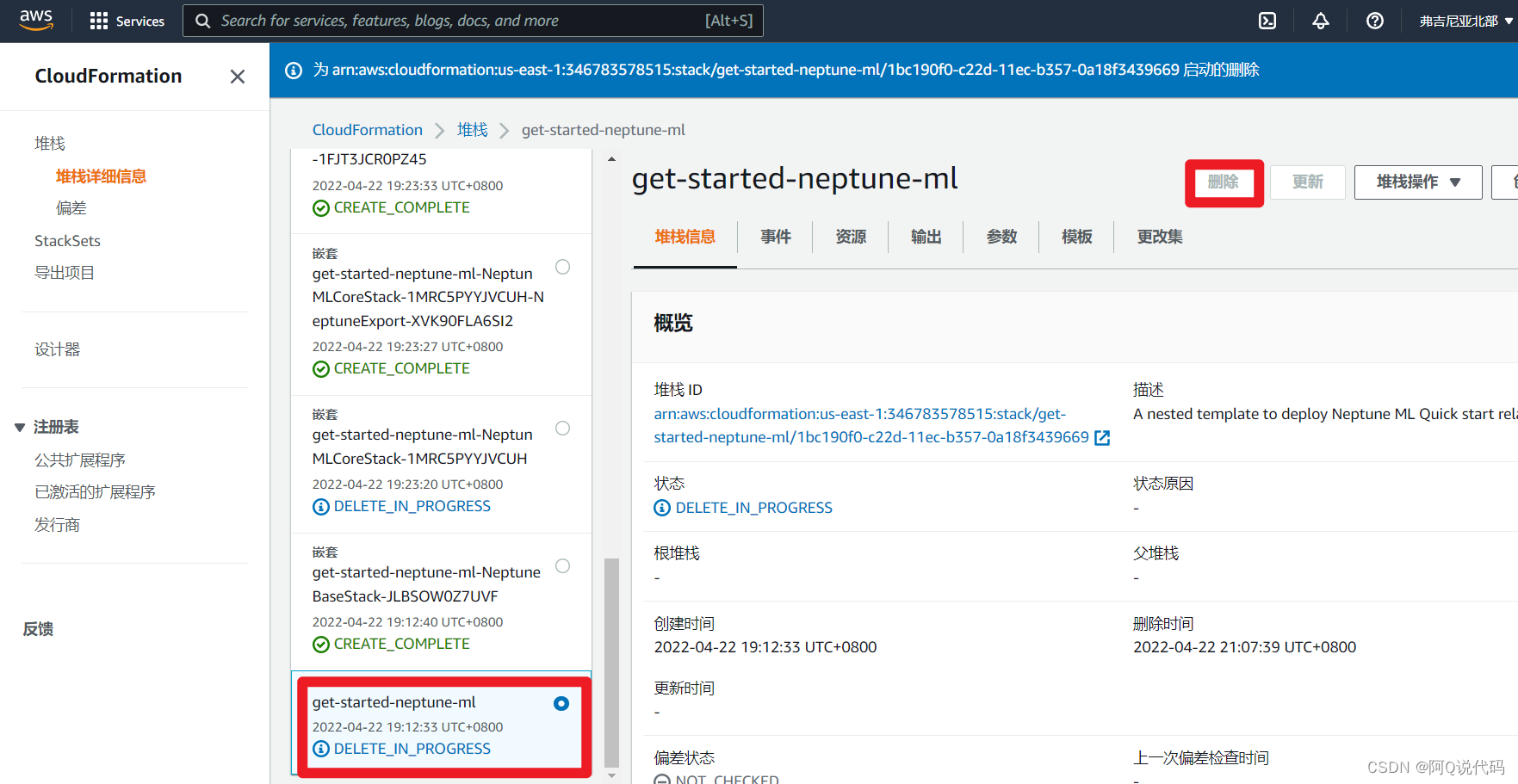1518x784 pixels.
Task: Open the Services grid menu
Action: point(127,21)
